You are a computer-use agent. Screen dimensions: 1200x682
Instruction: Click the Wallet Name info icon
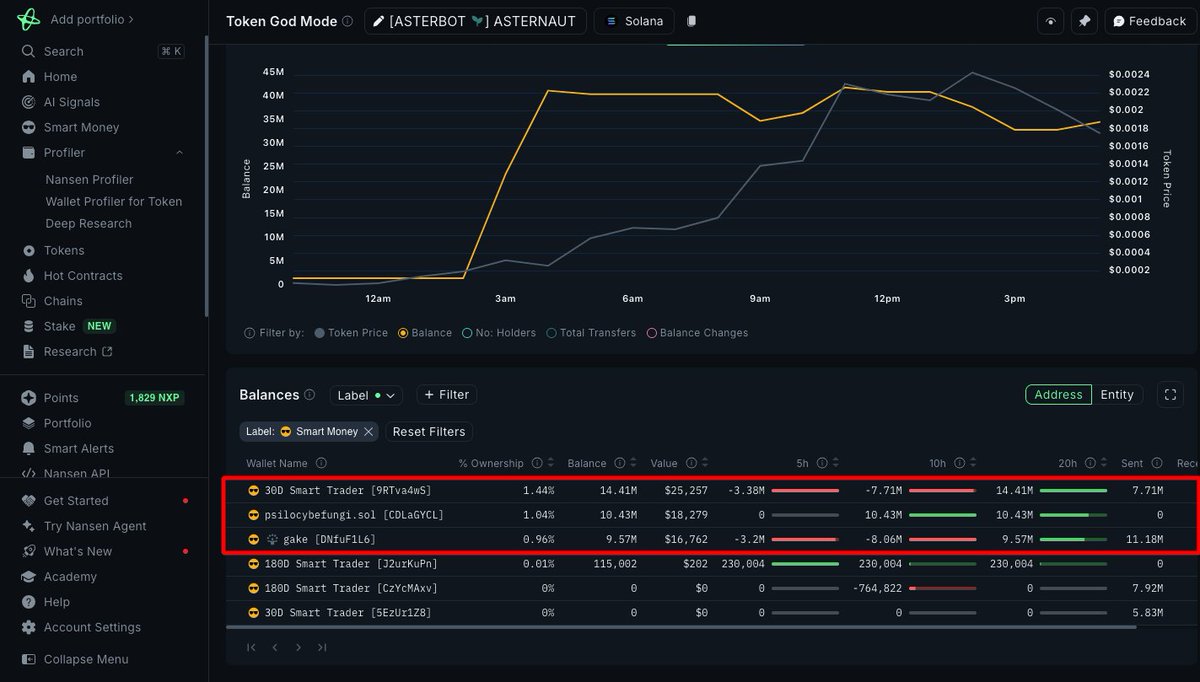tap(320, 464)
